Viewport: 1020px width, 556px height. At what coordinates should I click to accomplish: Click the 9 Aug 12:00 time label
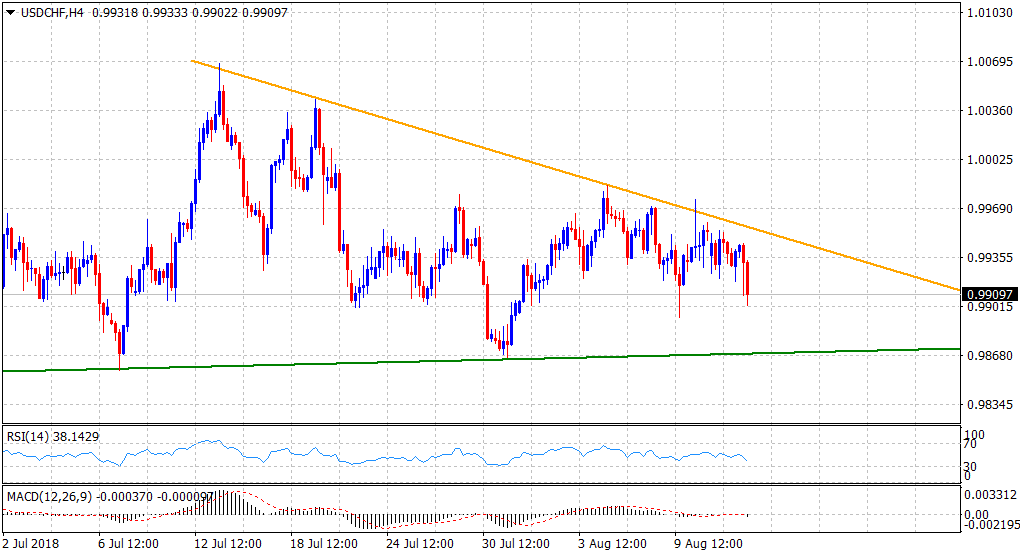[x=709, y=545]
